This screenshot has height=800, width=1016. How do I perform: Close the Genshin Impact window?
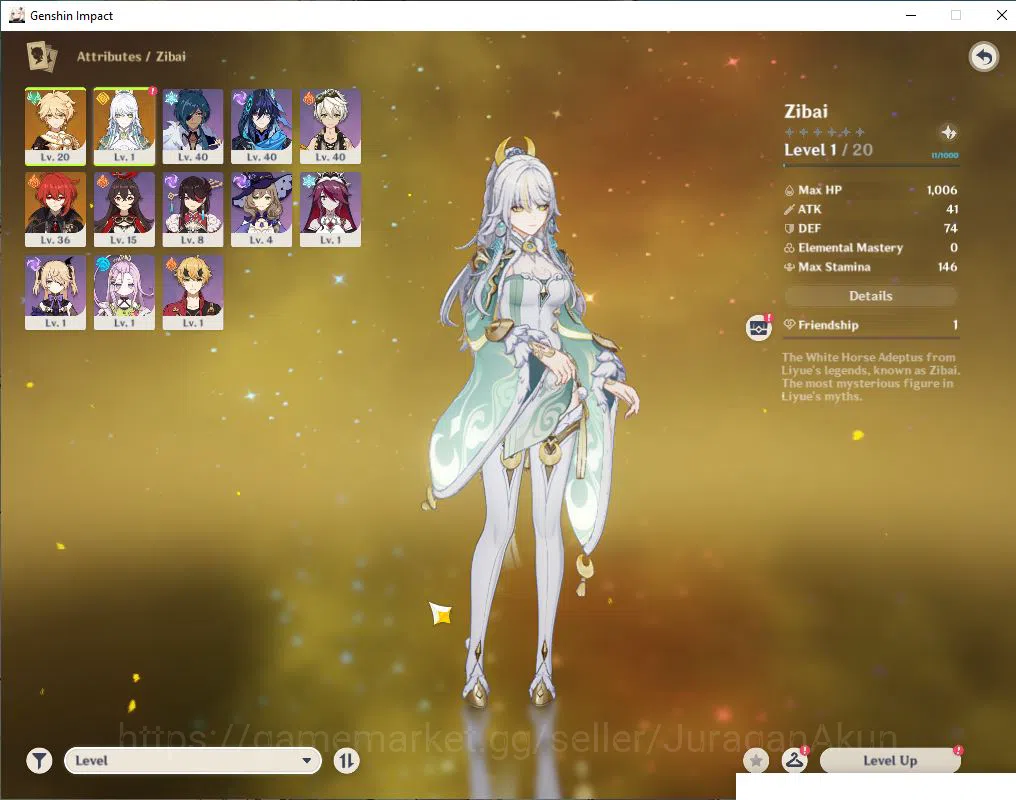(1001, 15)
